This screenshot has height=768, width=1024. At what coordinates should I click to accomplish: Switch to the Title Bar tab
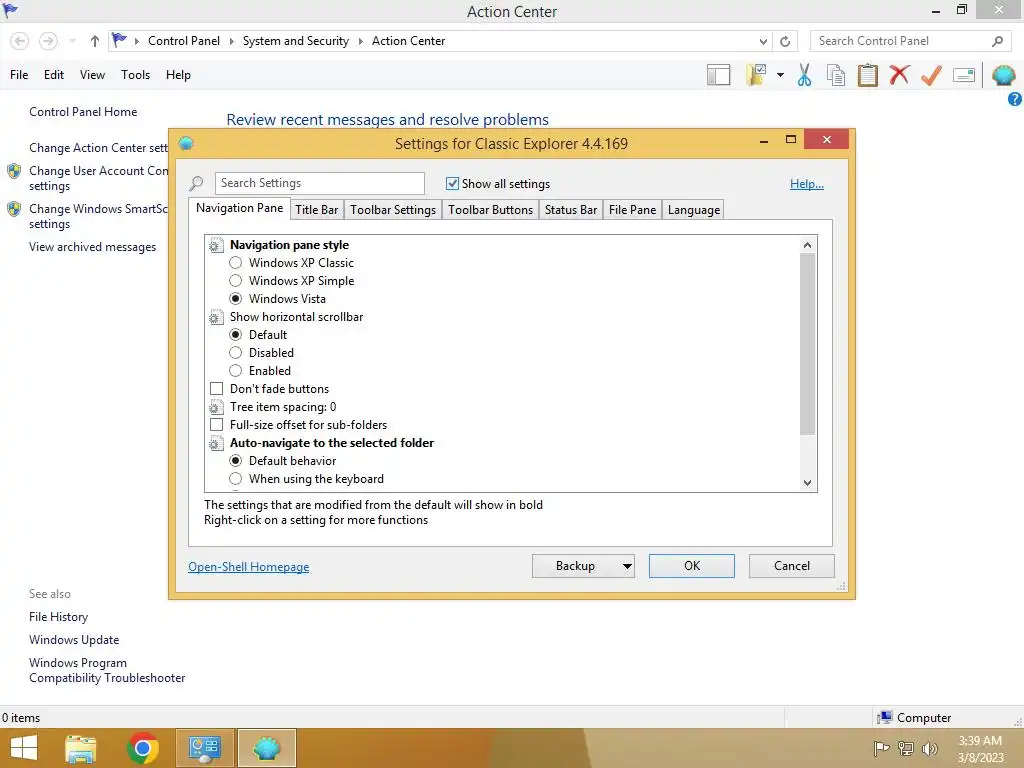316,210
